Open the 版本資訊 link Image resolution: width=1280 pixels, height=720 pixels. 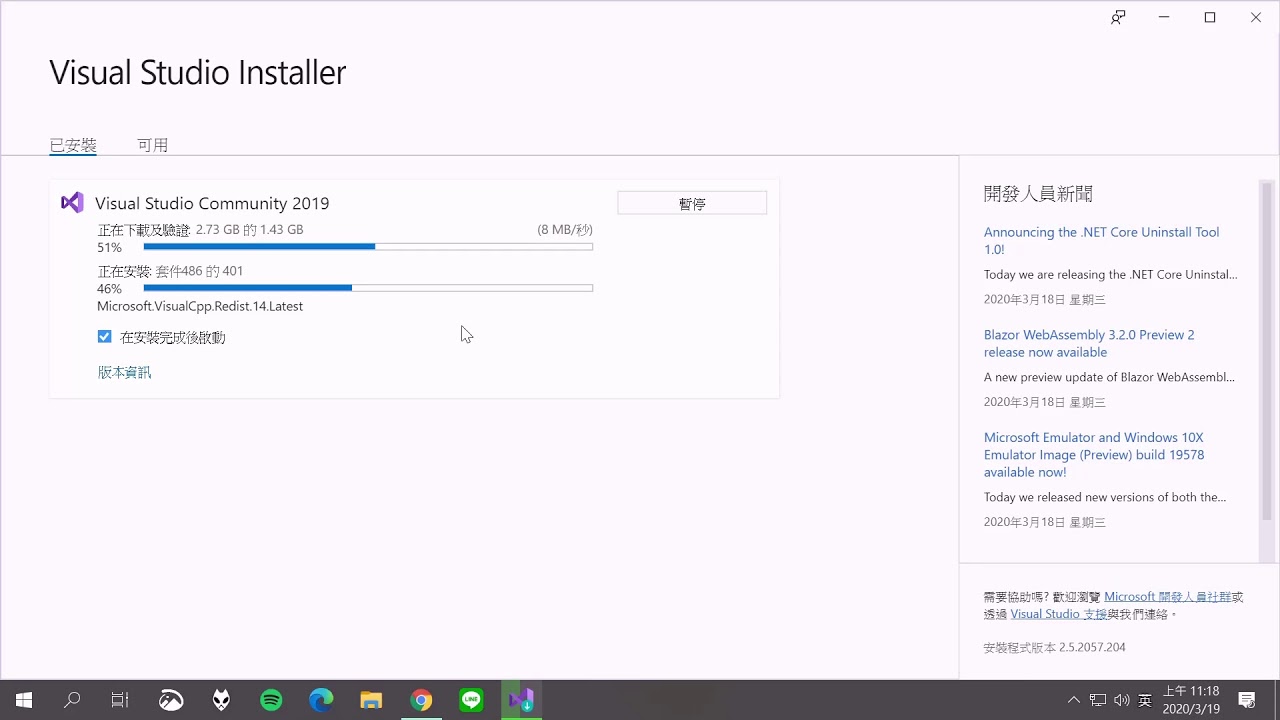[x=124, y=372]
